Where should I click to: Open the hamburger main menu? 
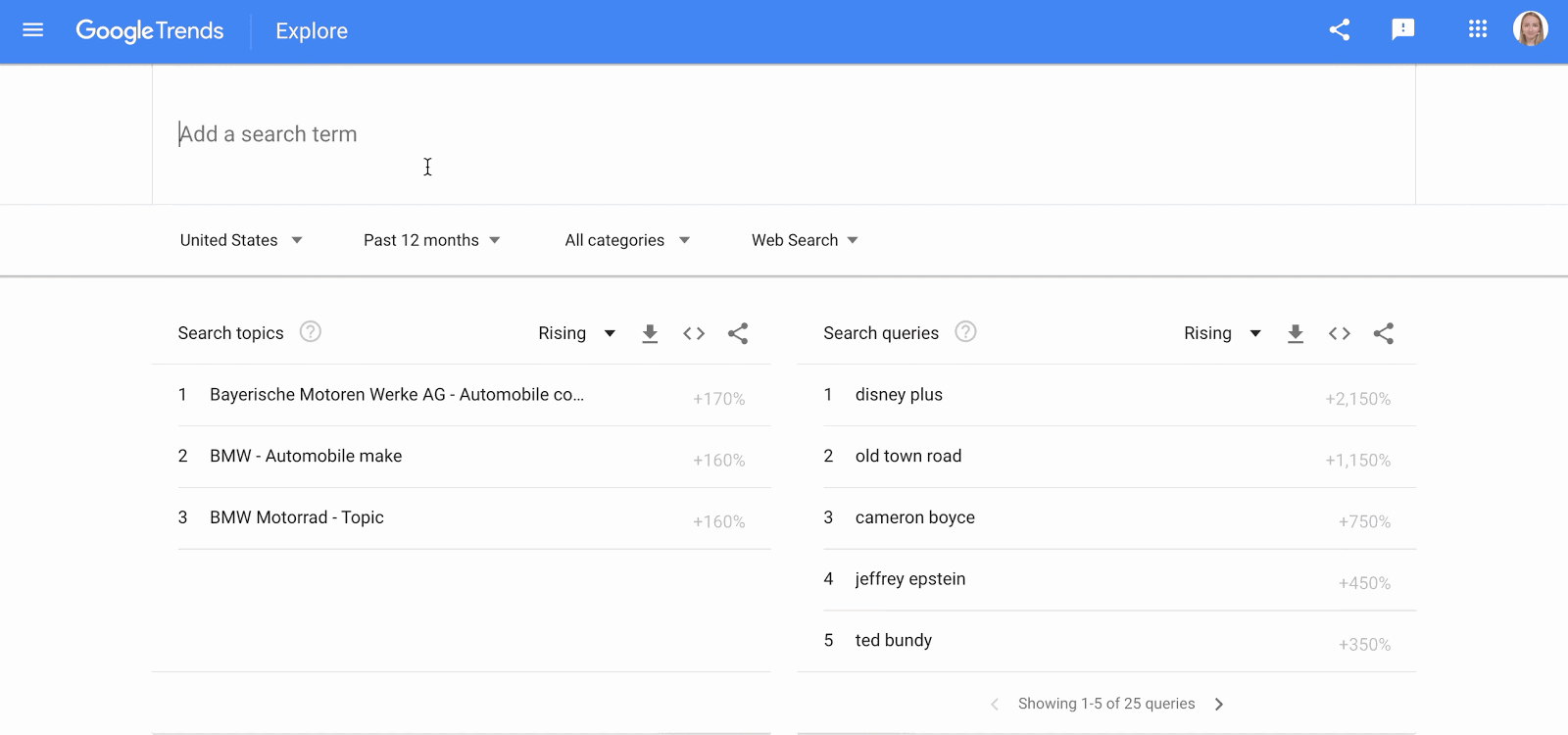click(x=32, y=30)
